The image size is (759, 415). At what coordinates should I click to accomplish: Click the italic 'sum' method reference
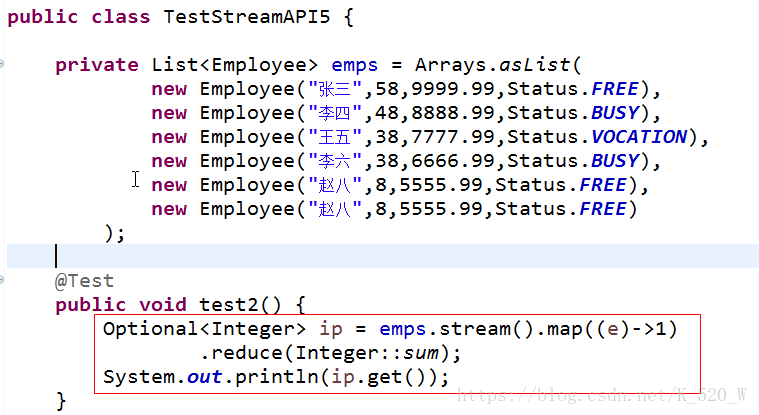(x=421, y=353)
